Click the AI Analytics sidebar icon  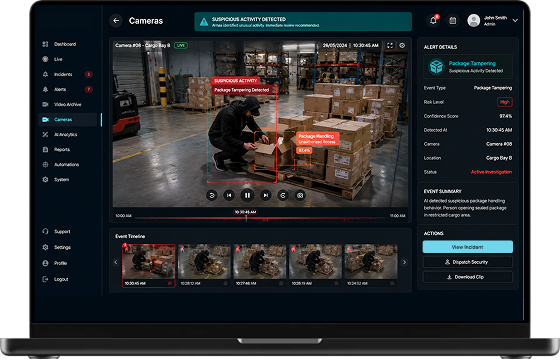pos(45,135)
